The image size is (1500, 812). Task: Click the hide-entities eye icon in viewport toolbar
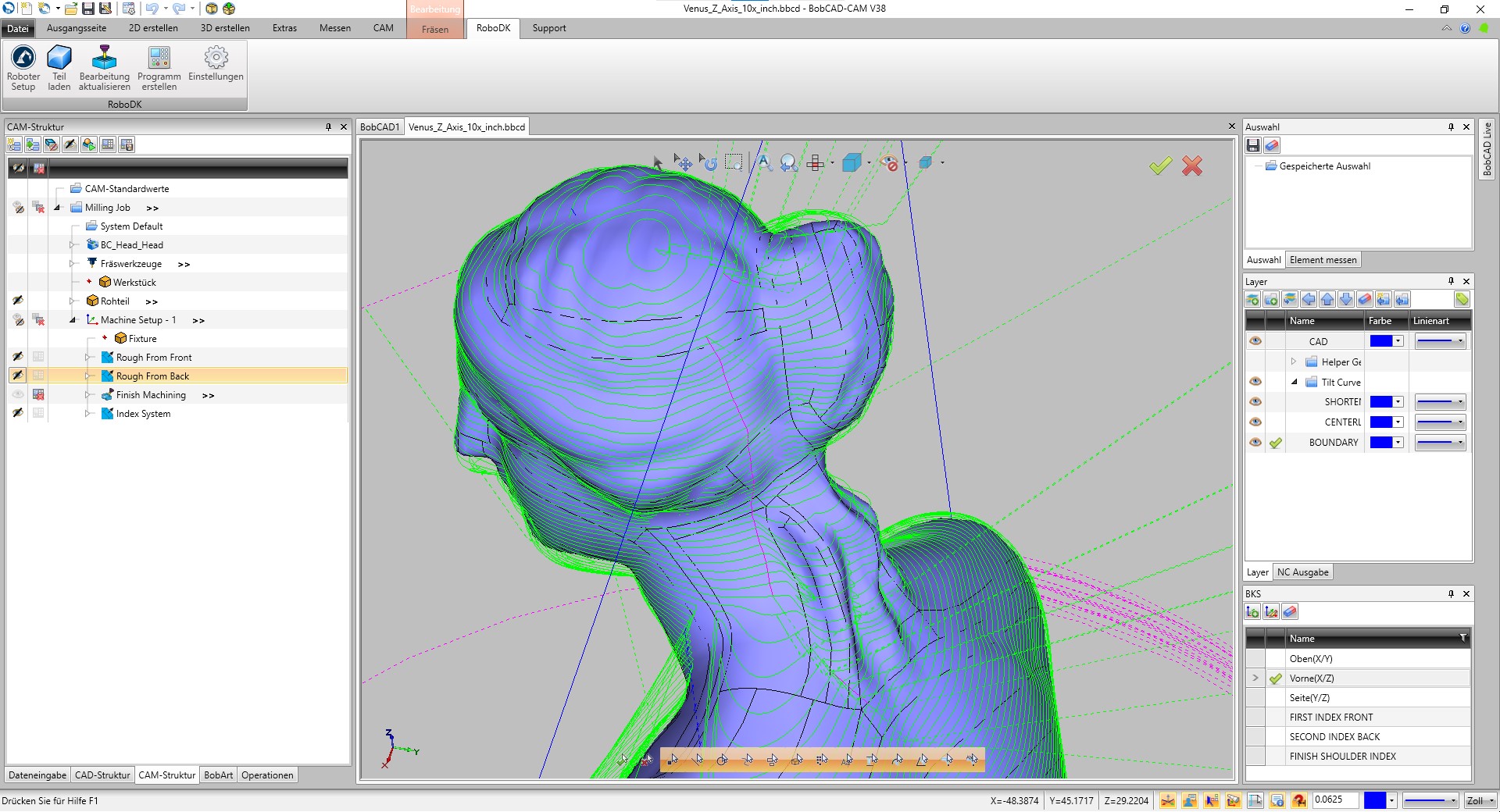(x=889, y=162)
